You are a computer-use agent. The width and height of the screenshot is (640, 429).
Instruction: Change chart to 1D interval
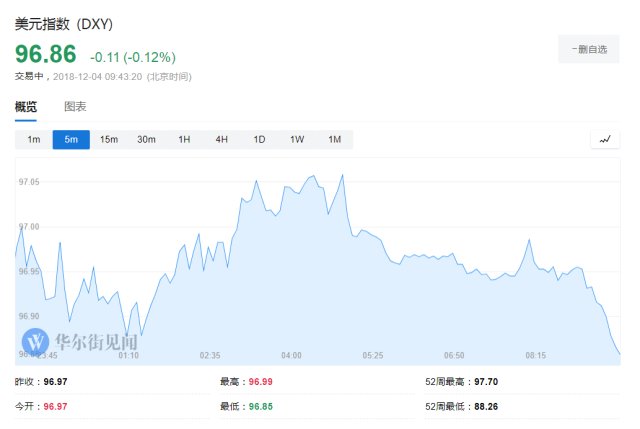tap(259, 140)
